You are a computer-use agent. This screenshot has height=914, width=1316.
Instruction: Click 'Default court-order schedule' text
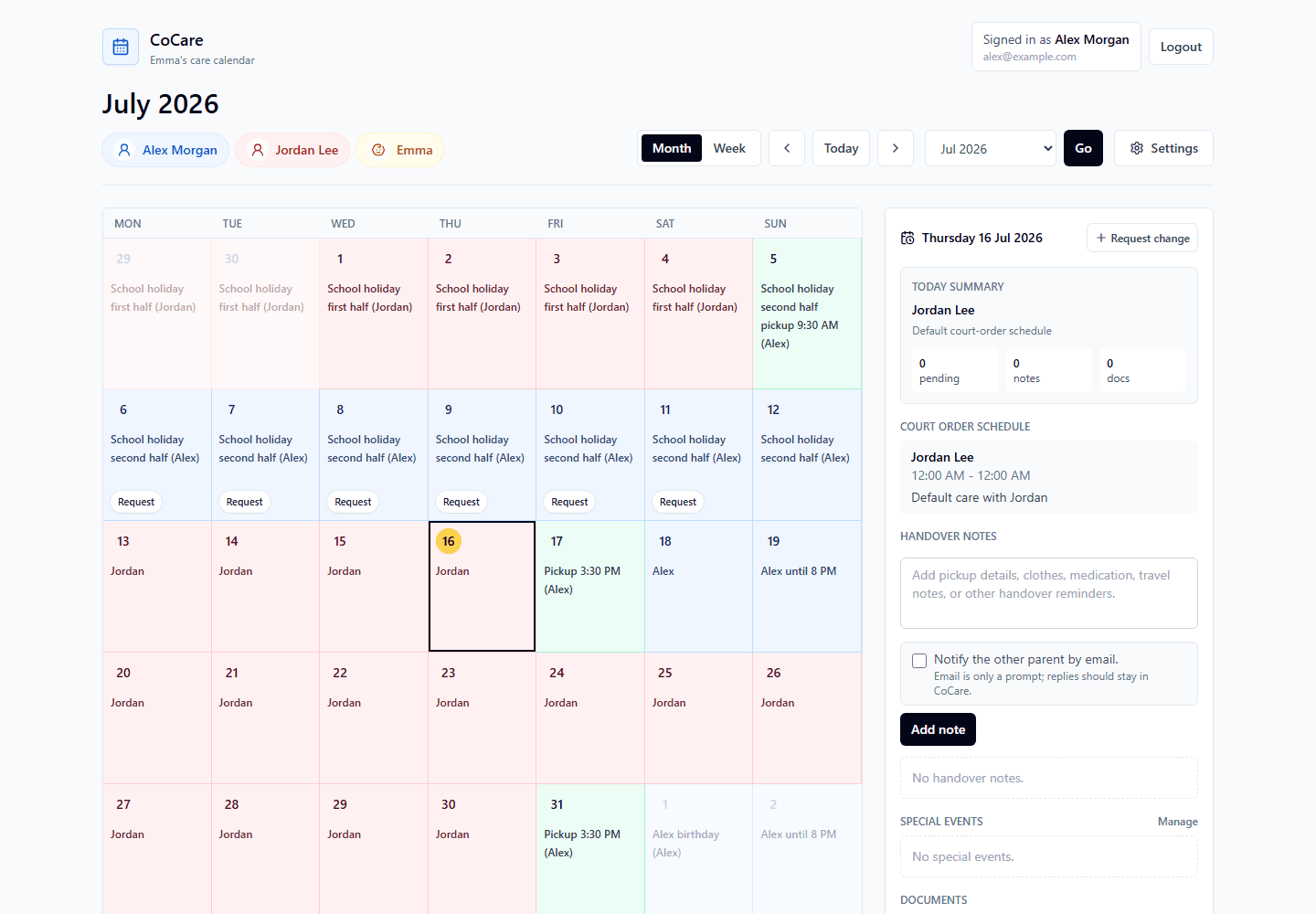(982, 331)
